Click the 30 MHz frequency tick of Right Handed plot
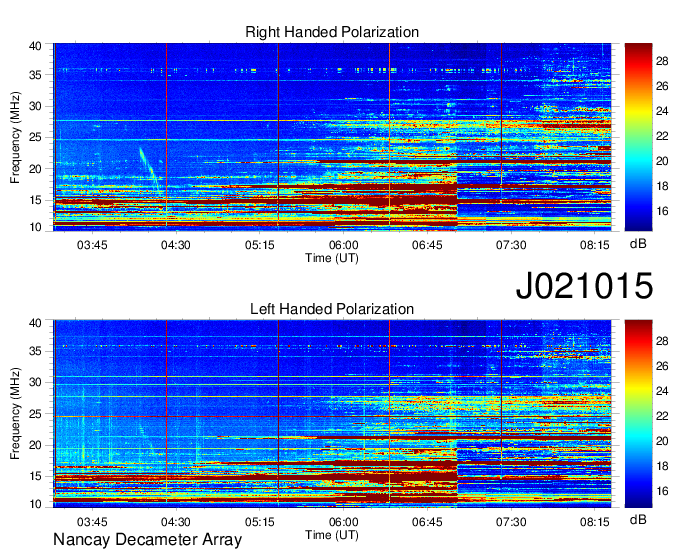The image size is (680, 552). [x=36, y=106]
